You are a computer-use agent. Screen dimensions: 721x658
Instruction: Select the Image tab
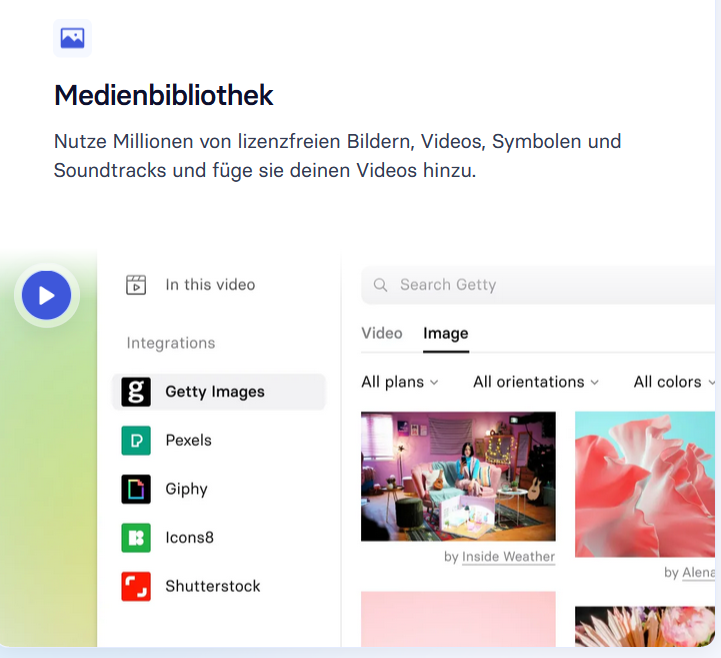(445, 333)
